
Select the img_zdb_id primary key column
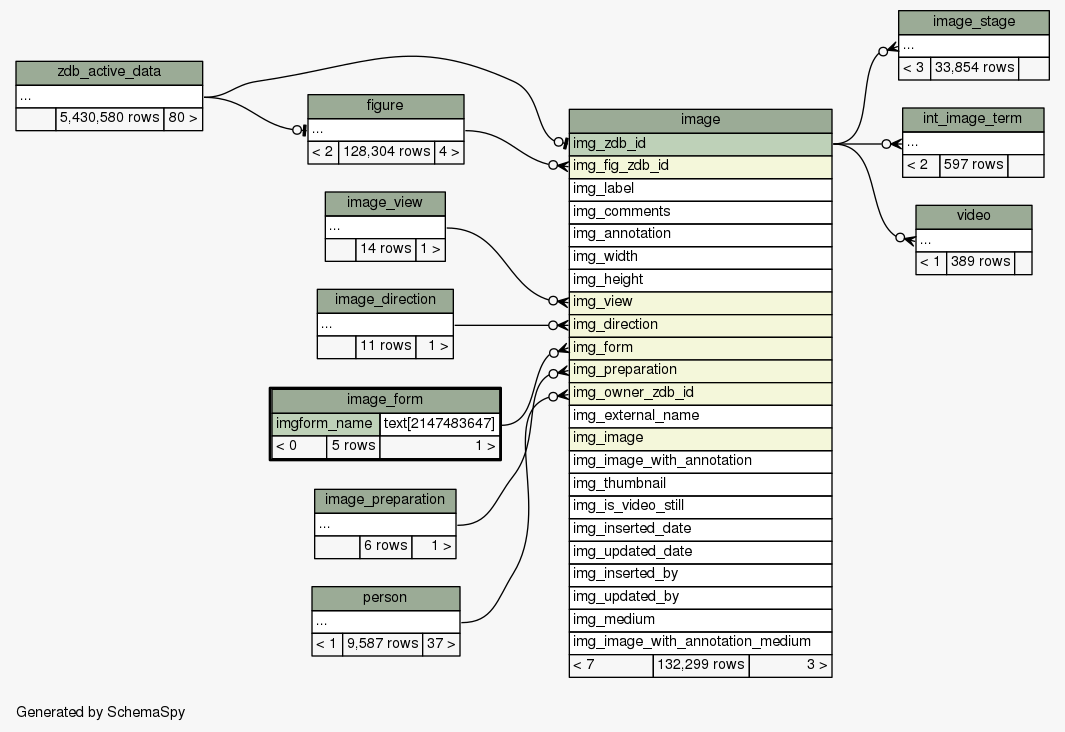click(700, 143)
